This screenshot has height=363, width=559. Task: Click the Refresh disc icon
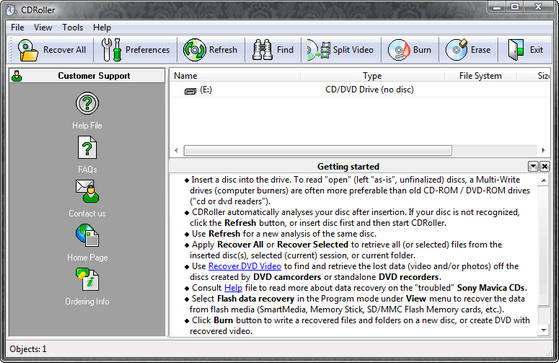pyautogui.click(x=194, y=50)
